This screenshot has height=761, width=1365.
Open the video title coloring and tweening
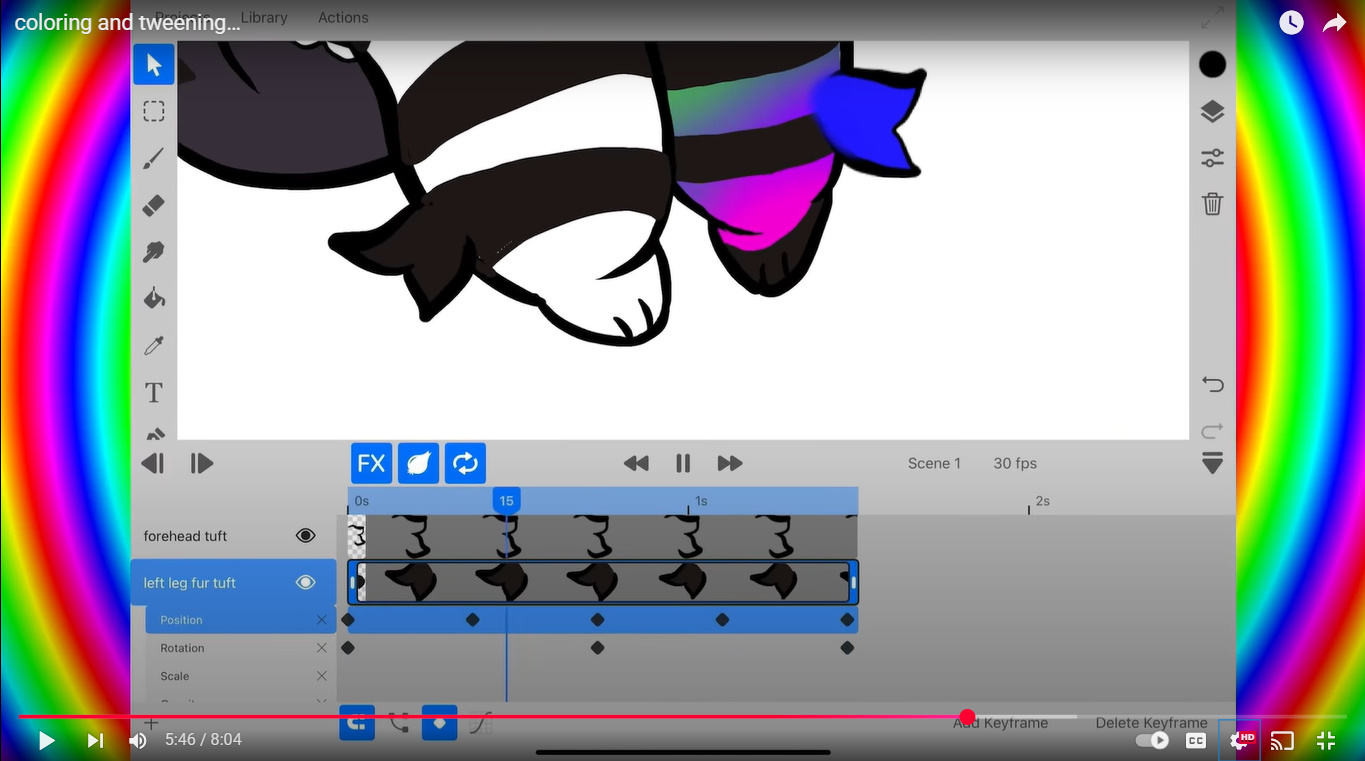click(x=127, y=22)
